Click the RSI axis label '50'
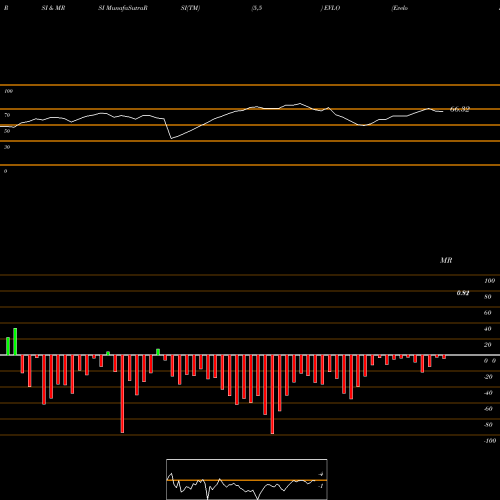Viewport: 500px width, 500px height. [x=7, y=131]
